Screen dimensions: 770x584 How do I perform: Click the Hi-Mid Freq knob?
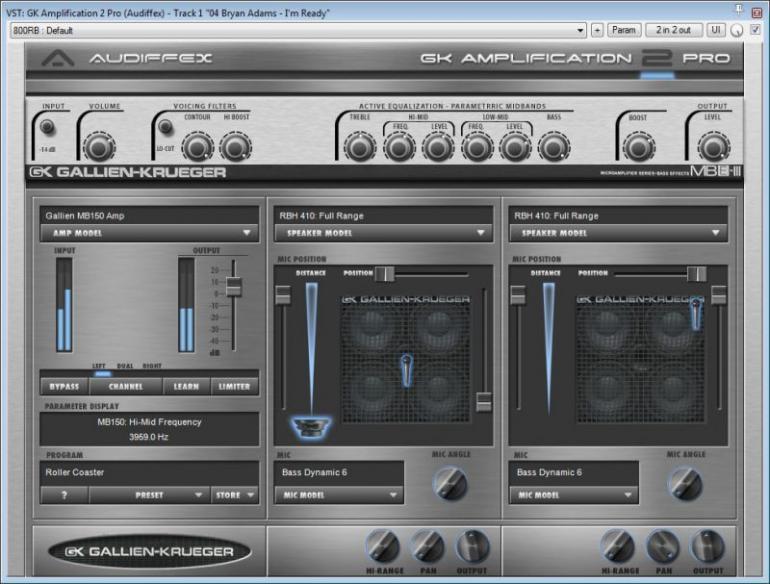399,147
